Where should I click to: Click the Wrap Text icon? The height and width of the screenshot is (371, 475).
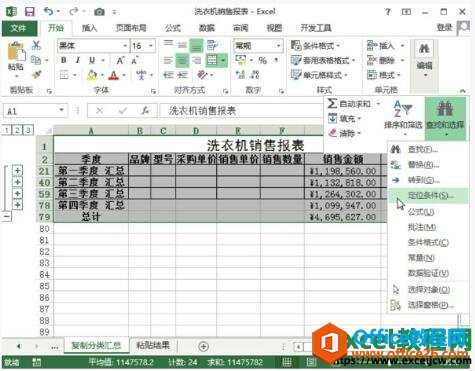(x=212, y=45)
